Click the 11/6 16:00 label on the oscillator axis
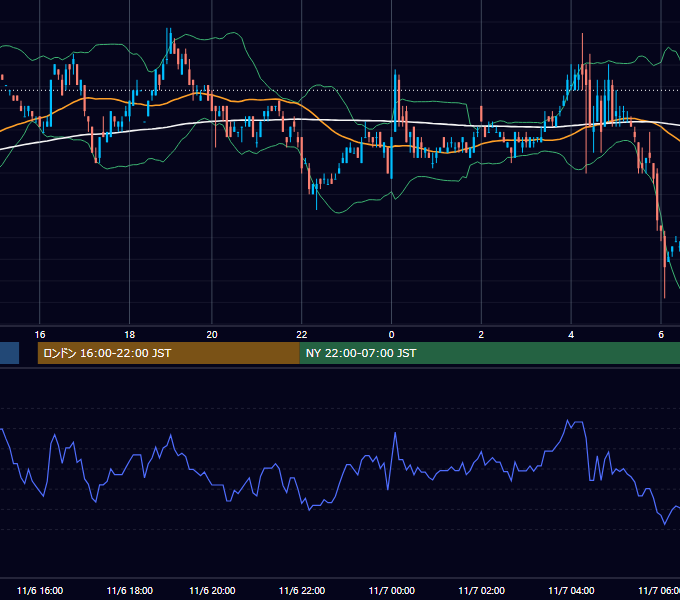 tap(40, 590)
